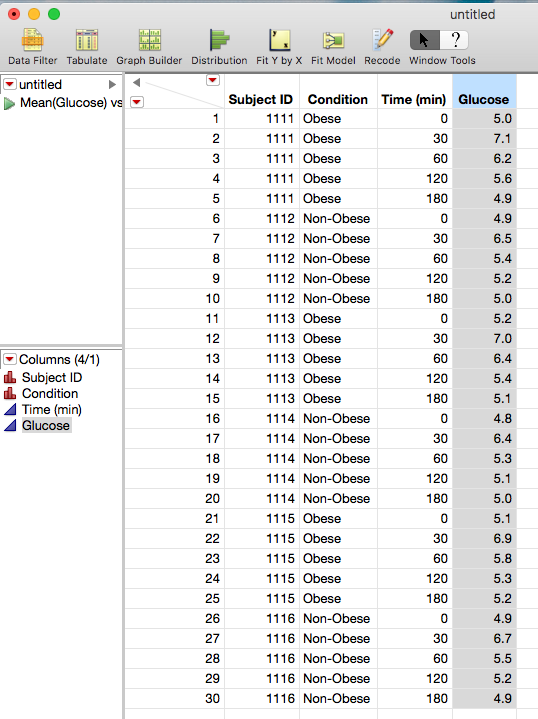Viewport: 538px width, 719px height.
Task: Select Subject ID in Columns list
Action: [x=52, y=377]
